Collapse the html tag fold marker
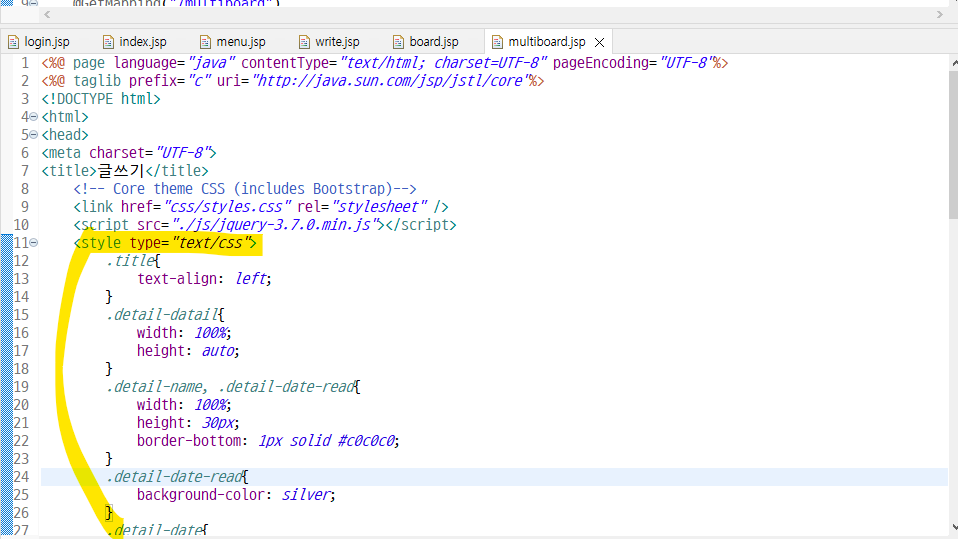Screen dimensions: 958x541 (x=34, y=117)
